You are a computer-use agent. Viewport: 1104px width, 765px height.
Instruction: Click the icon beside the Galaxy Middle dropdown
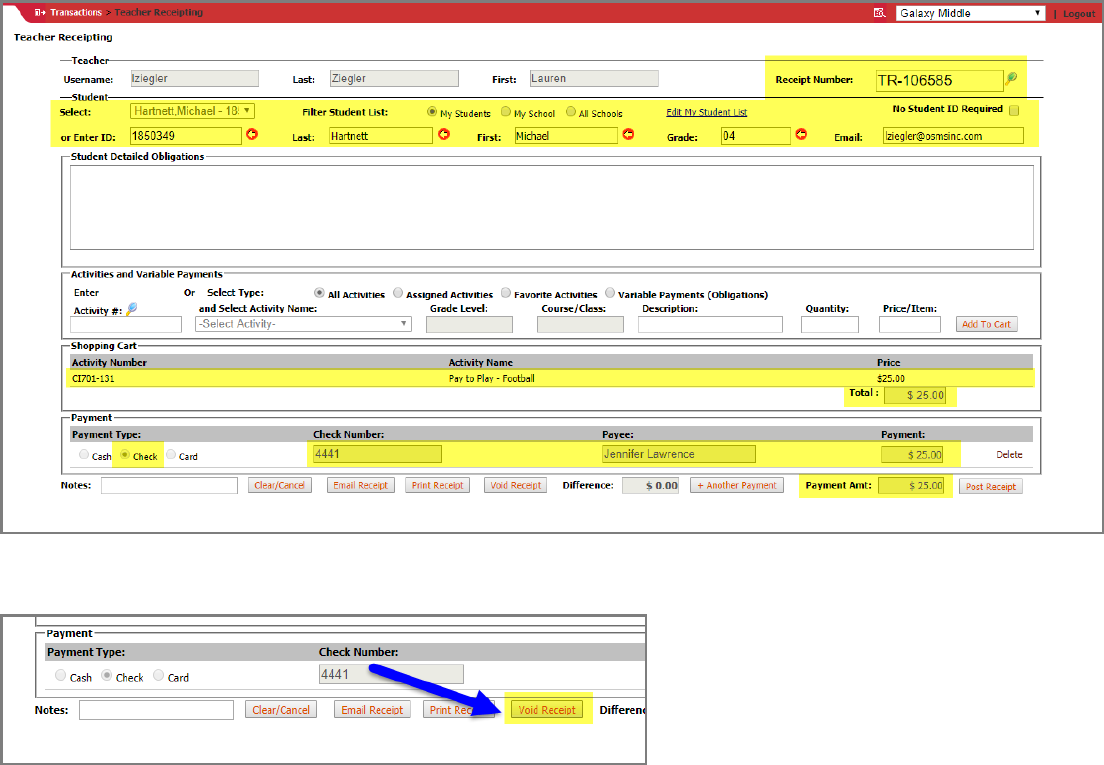coord(879,13)
